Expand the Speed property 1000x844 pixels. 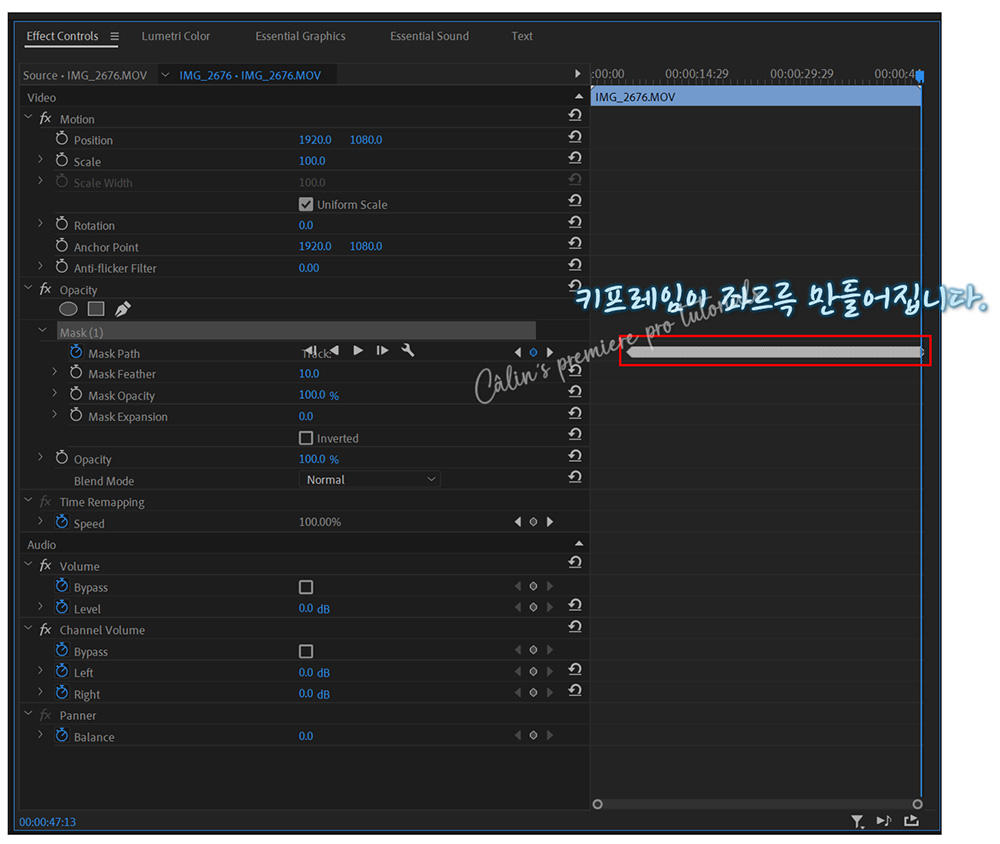point(41,521)
